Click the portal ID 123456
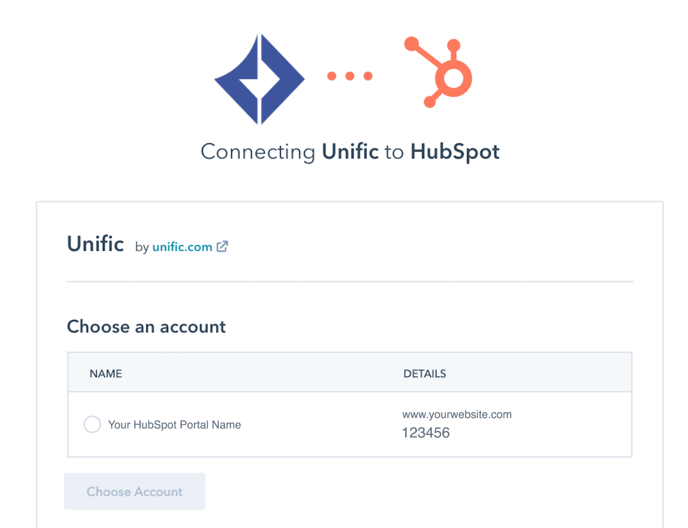Image resolution: width=688 pixels, height=528 pixels. point(426,433)
